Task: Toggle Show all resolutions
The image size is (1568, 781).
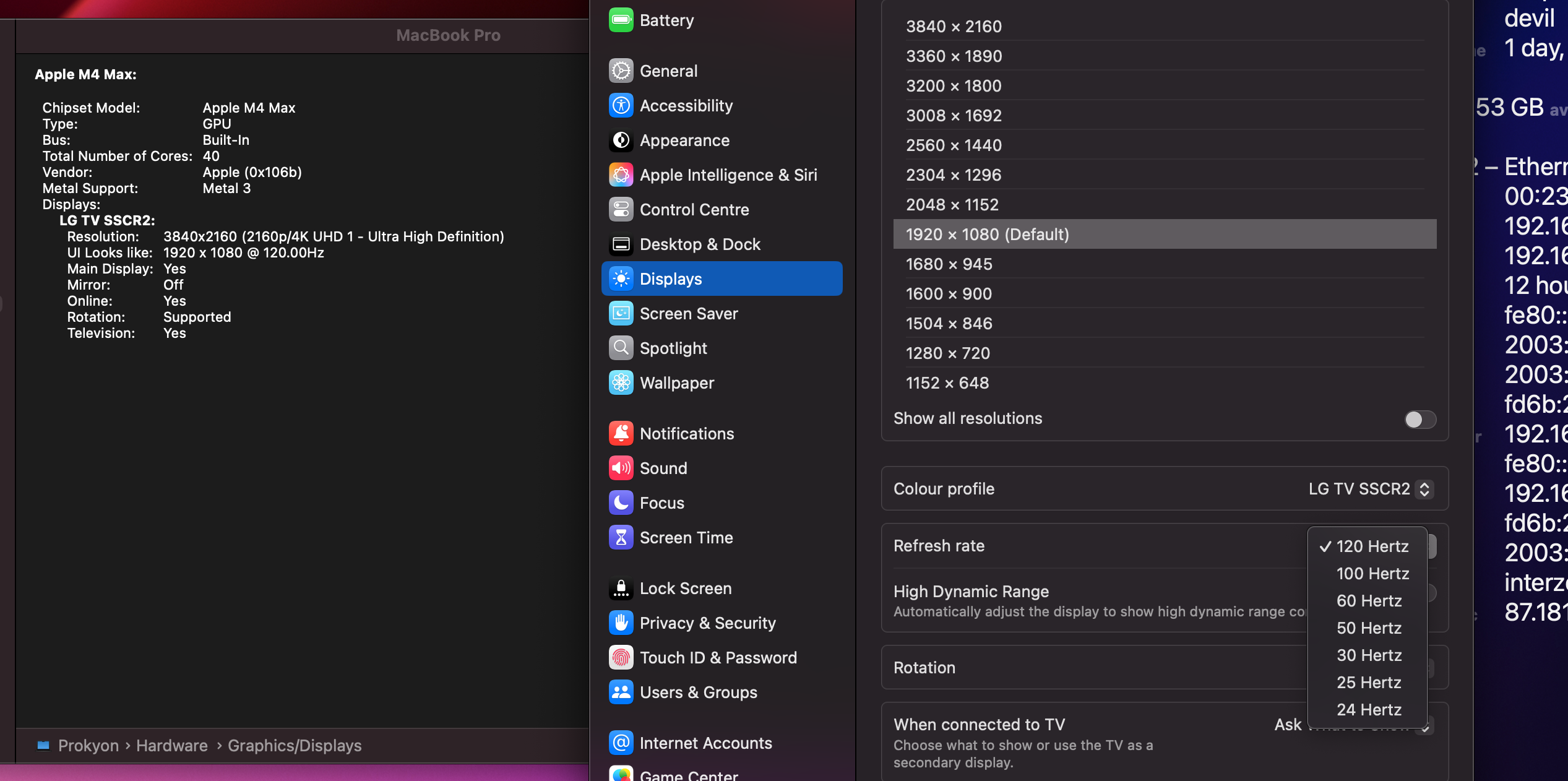Action: (1419, 420)
